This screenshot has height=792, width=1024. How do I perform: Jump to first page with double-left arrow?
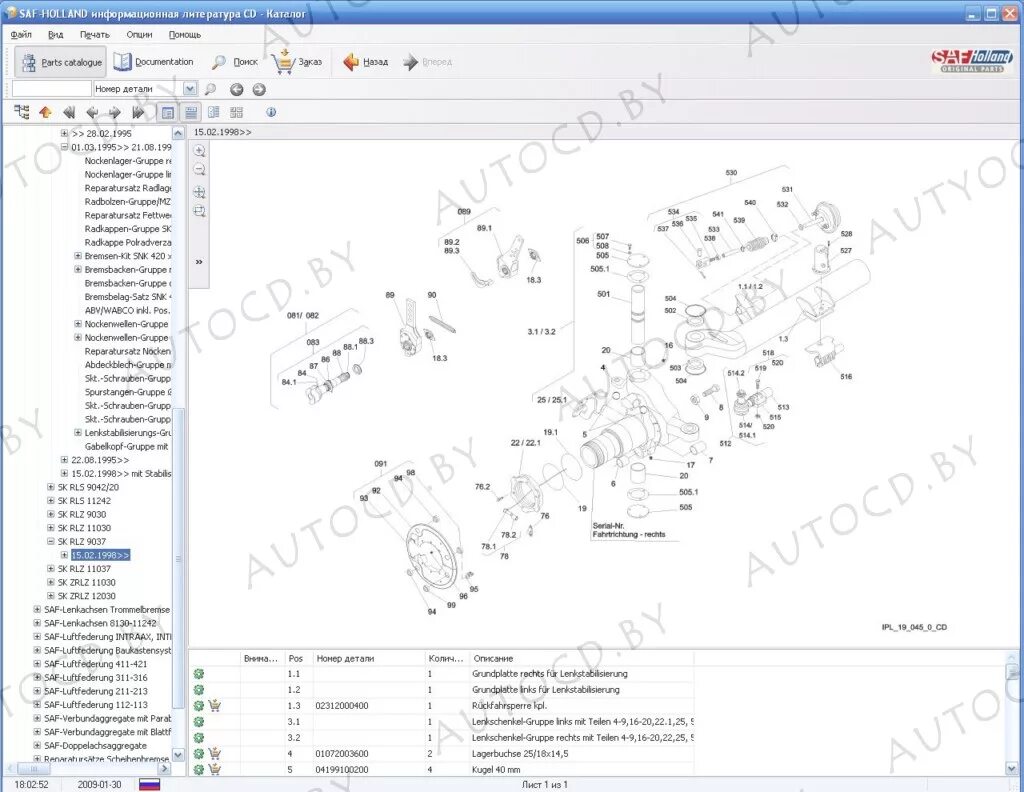pos(69,112)
